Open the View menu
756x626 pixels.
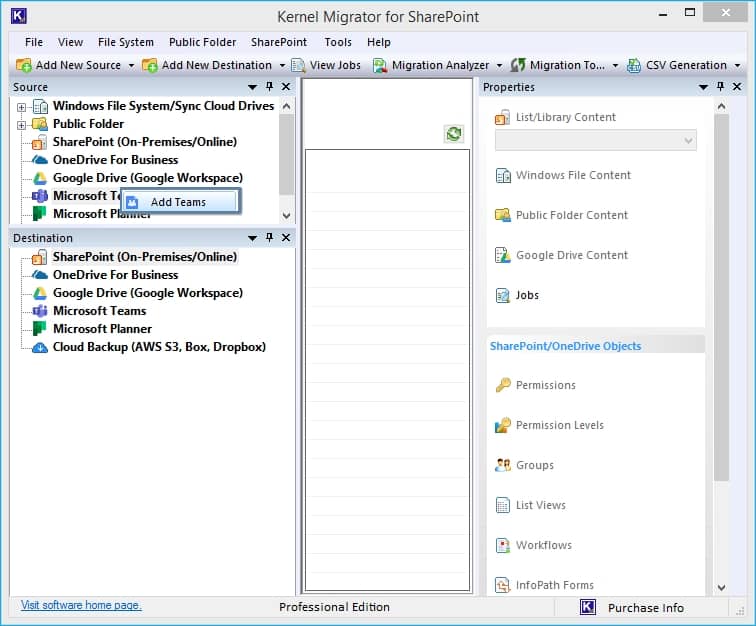tap(70, 42)
